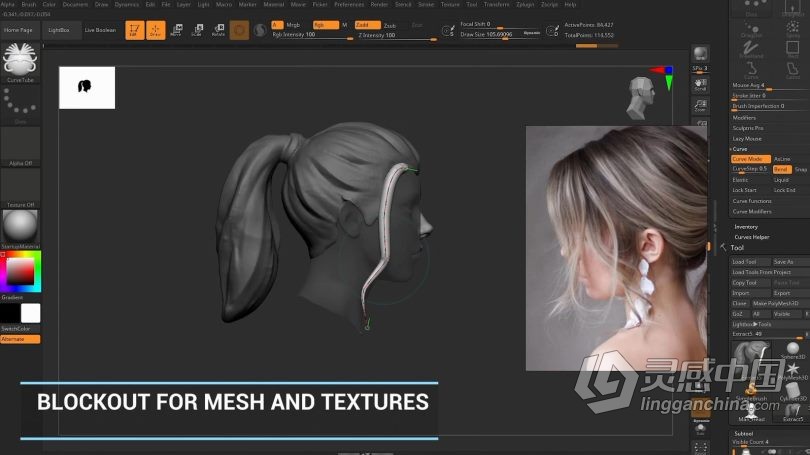This screenshot has width=810, height=455.
Task: Toggle the Zsub button
Action: (390, 25)
